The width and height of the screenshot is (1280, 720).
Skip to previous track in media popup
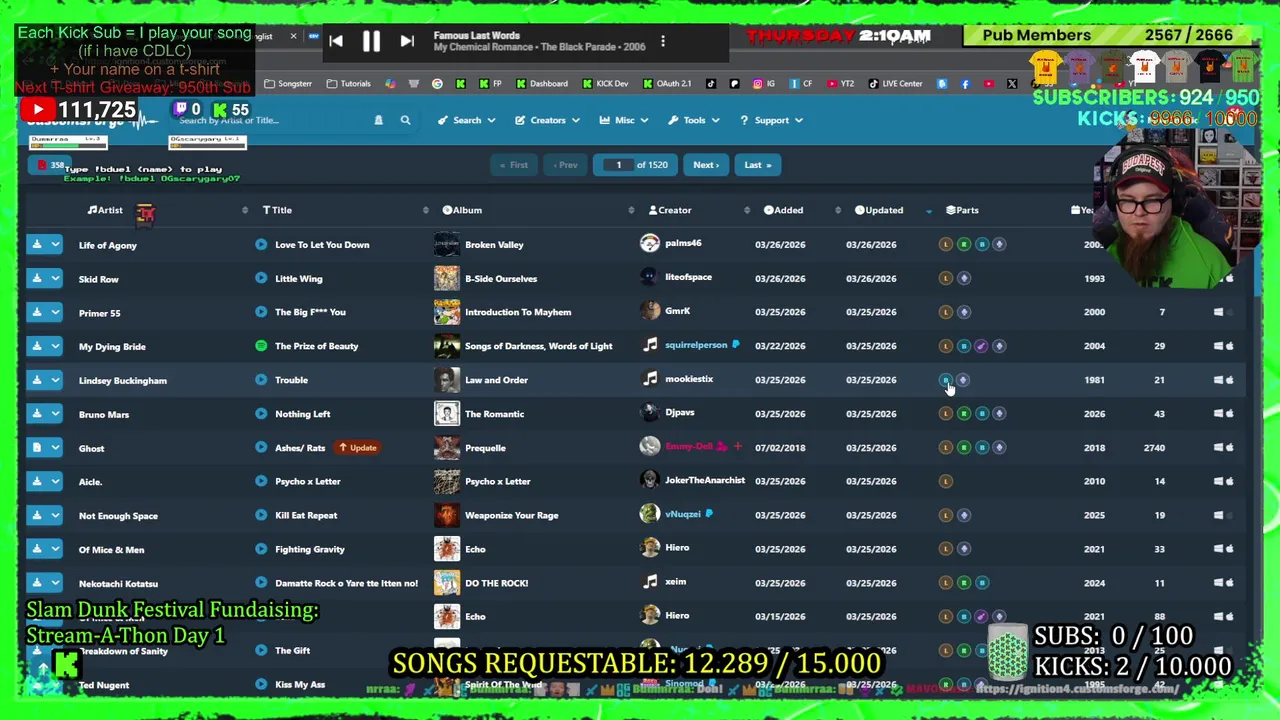pos(336,41)
